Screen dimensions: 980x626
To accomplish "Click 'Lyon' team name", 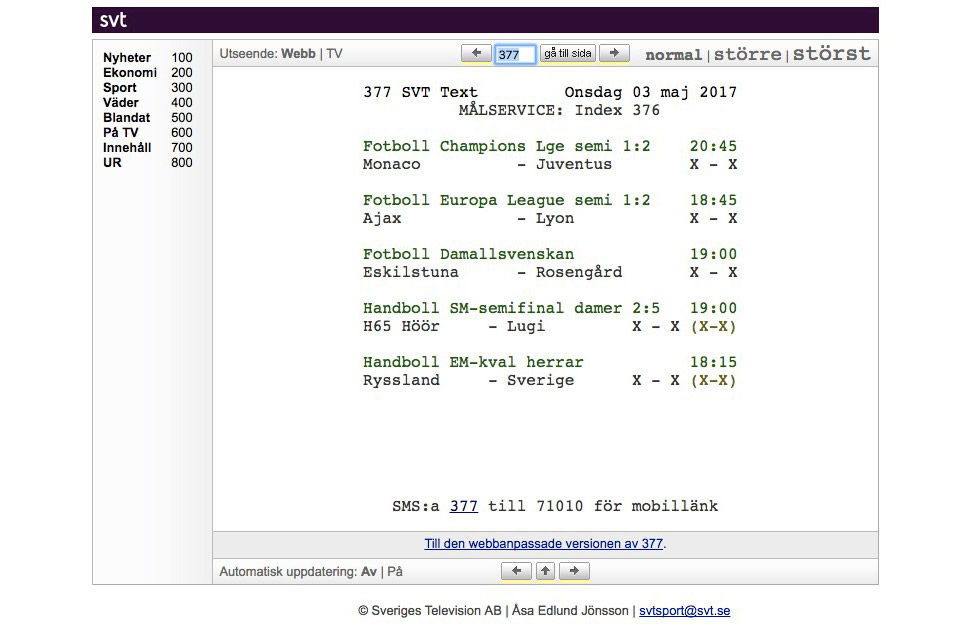I will (555, 219).
